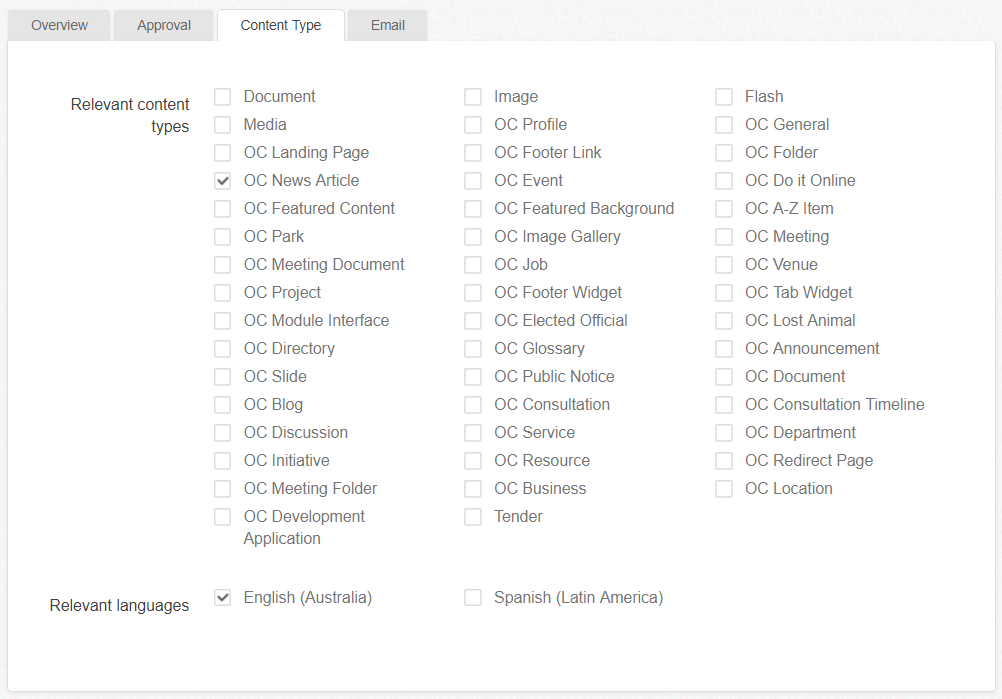1002x699 pixels.
Task: Enable OC Lost Animal
Action: point(724,320)
